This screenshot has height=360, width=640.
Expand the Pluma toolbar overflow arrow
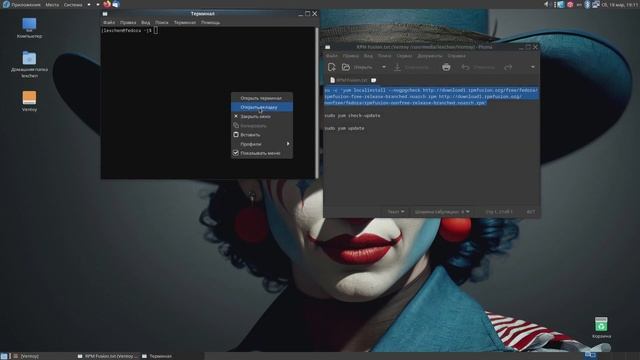point(533,67)
